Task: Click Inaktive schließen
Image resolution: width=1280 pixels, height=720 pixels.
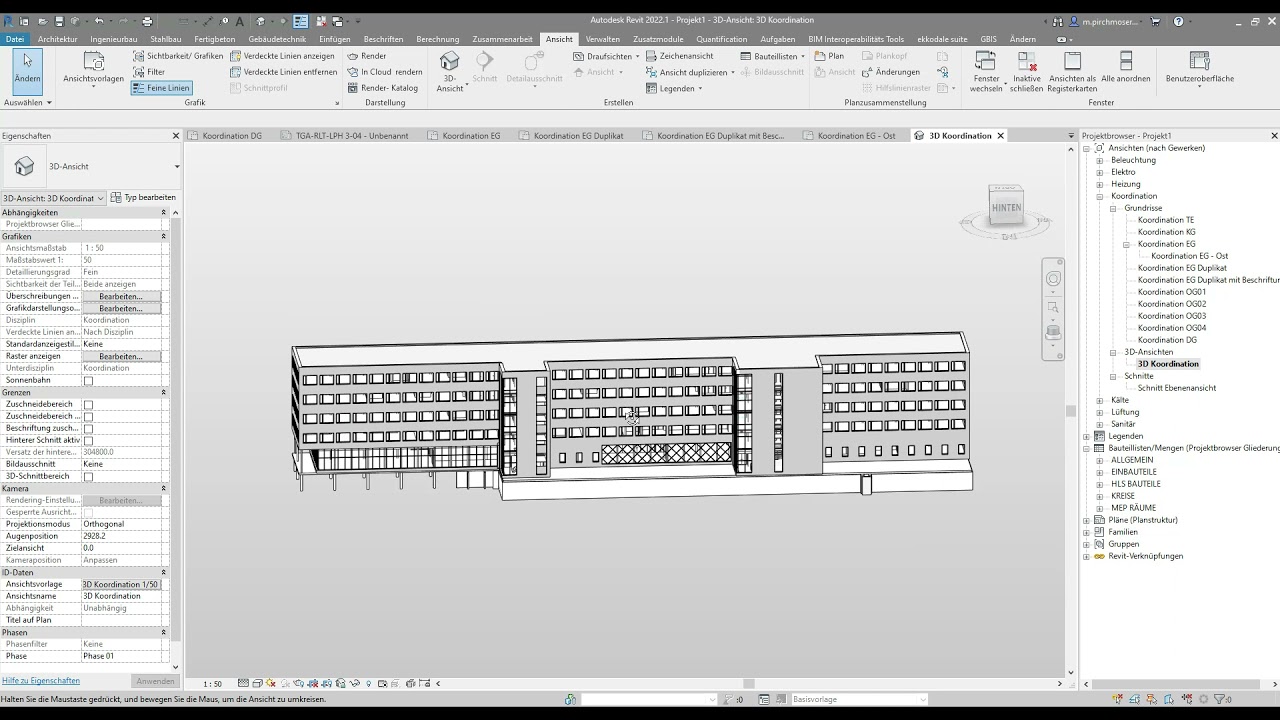Action: (1026, 70)
